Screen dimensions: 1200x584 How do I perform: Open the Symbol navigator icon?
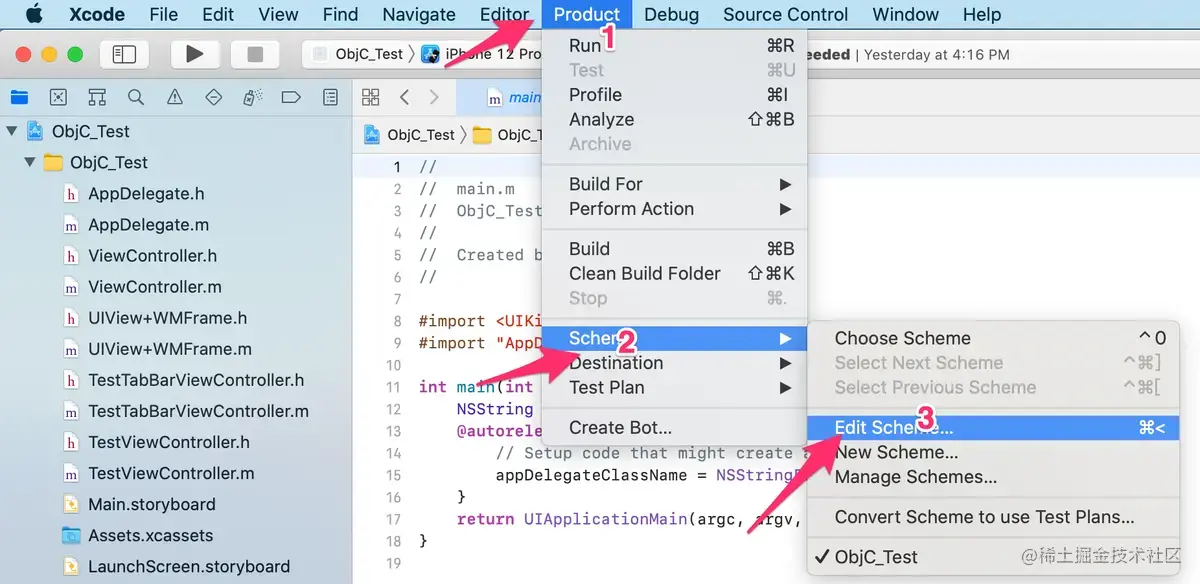click(97, 97)
